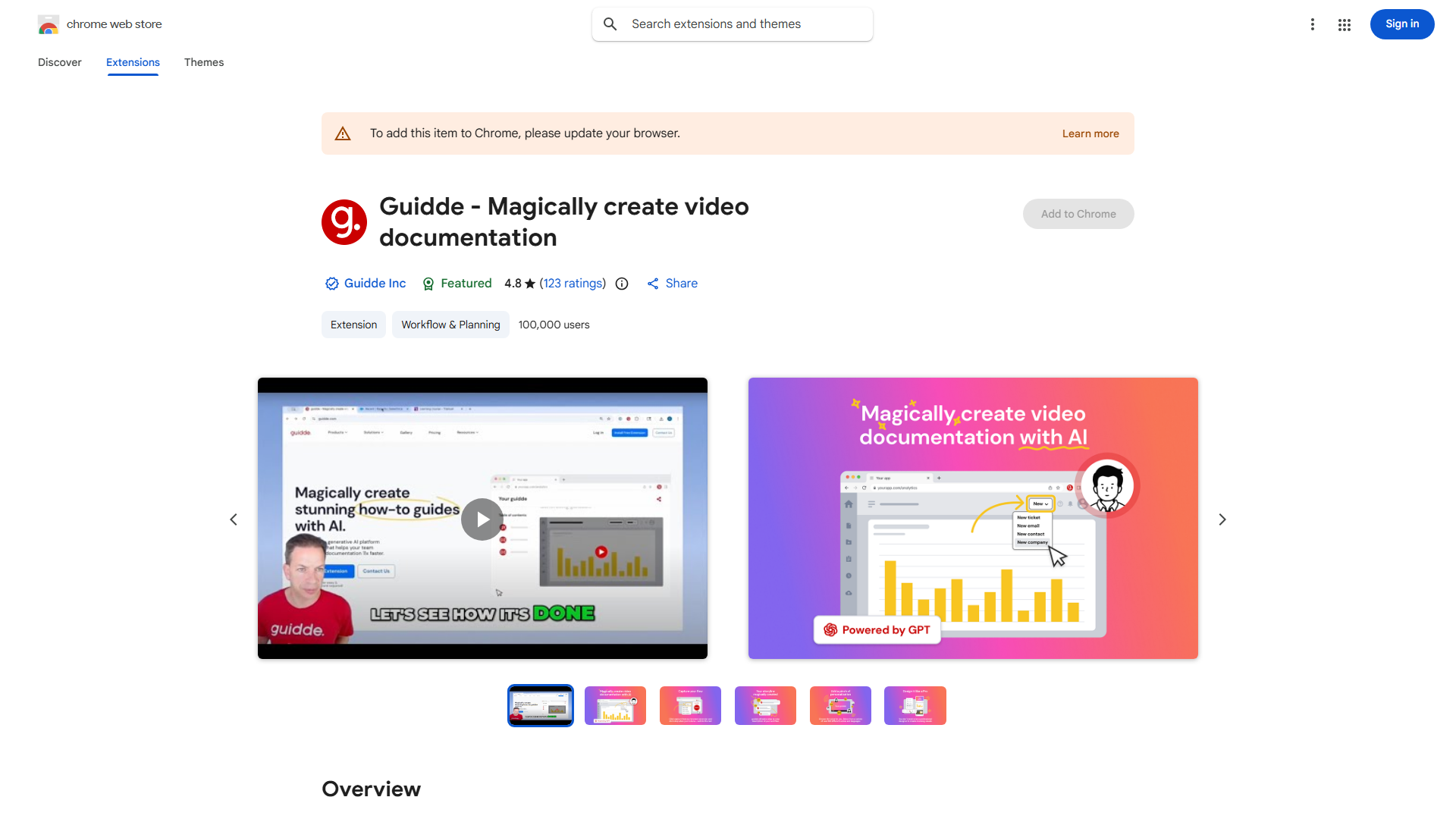Click the search magnifier icon
Screen dimensions: 1456x819
[610, 24]
